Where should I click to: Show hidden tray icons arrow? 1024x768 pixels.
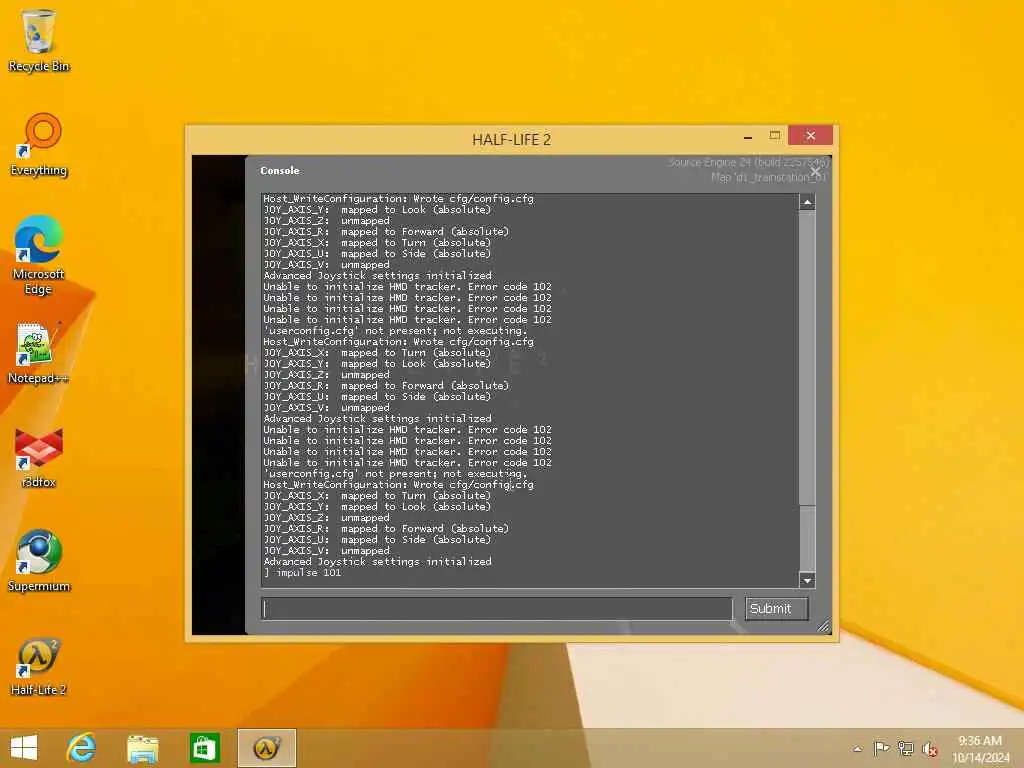[x=857, y=749]
